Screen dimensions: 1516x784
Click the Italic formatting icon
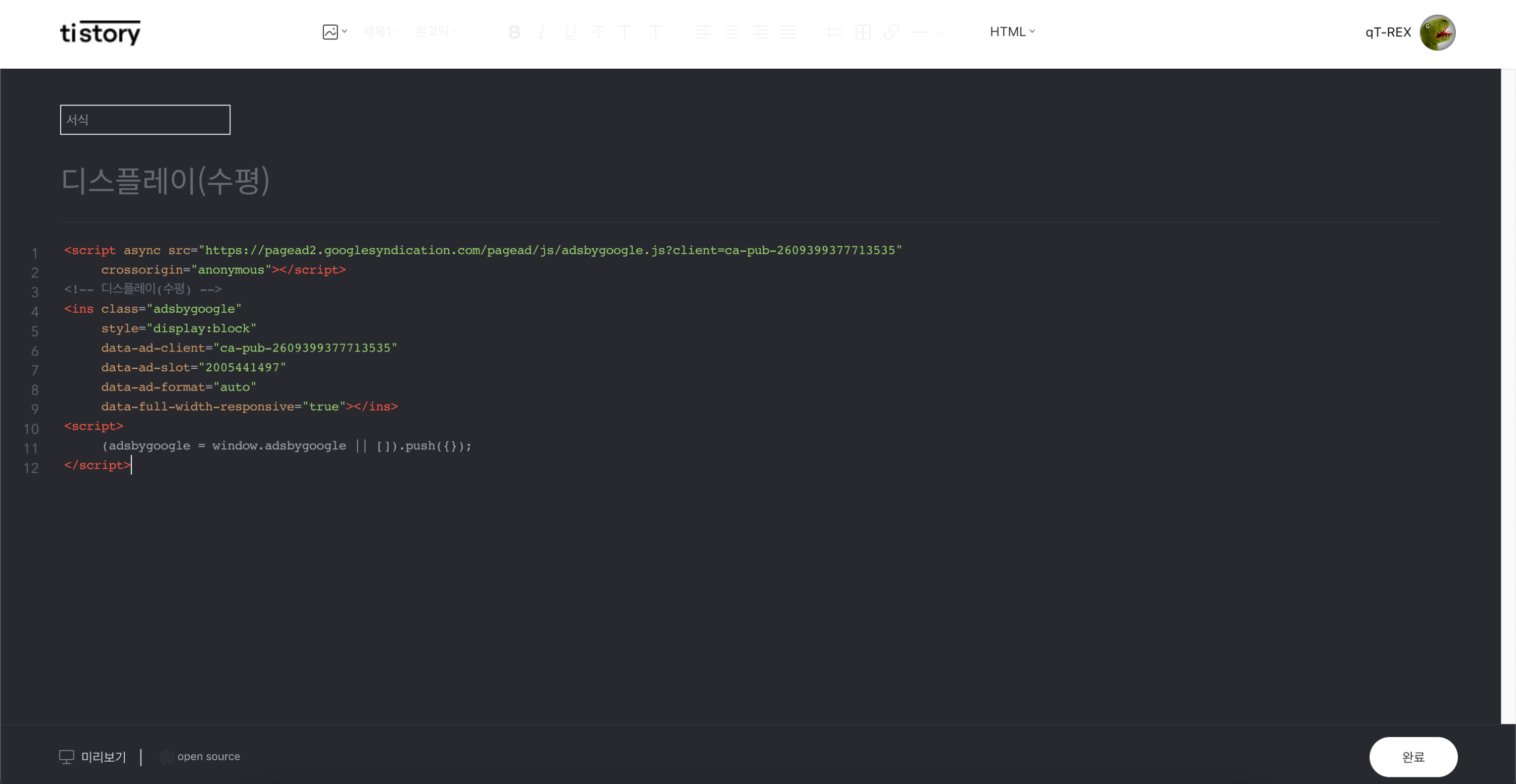click(542, 32)
